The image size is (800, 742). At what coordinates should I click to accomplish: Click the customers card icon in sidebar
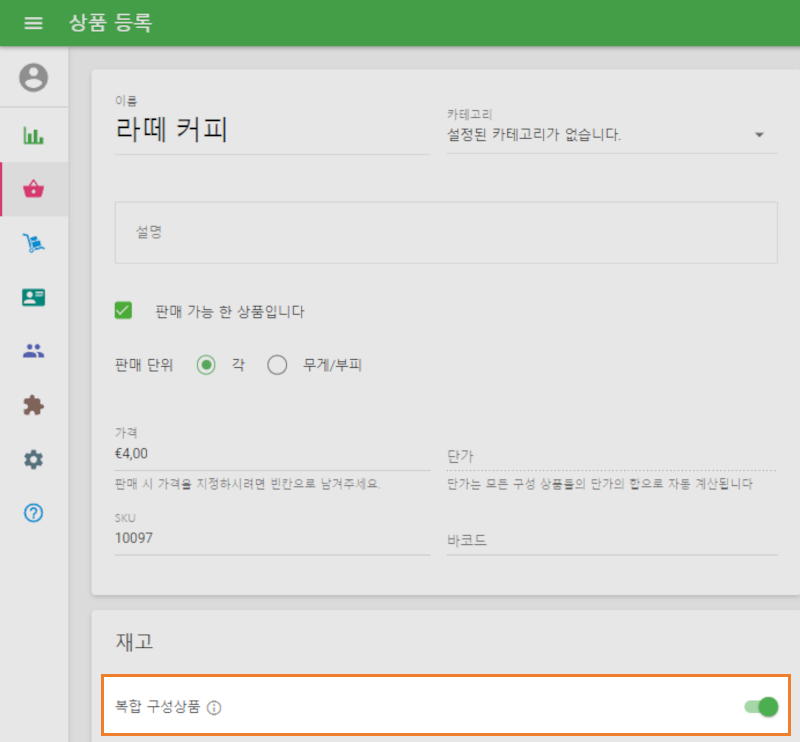34,296
